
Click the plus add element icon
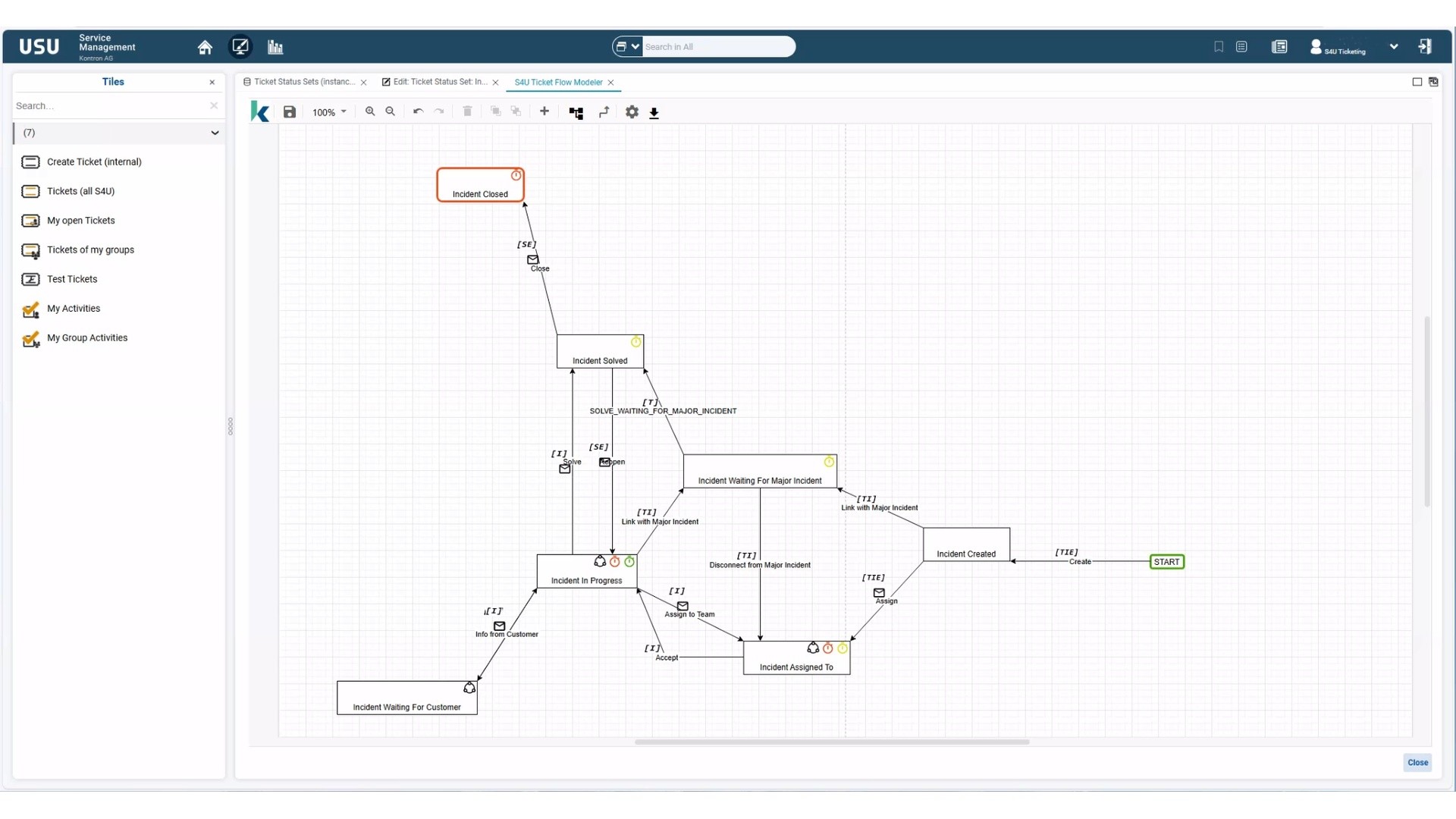[x=544, y=111]
